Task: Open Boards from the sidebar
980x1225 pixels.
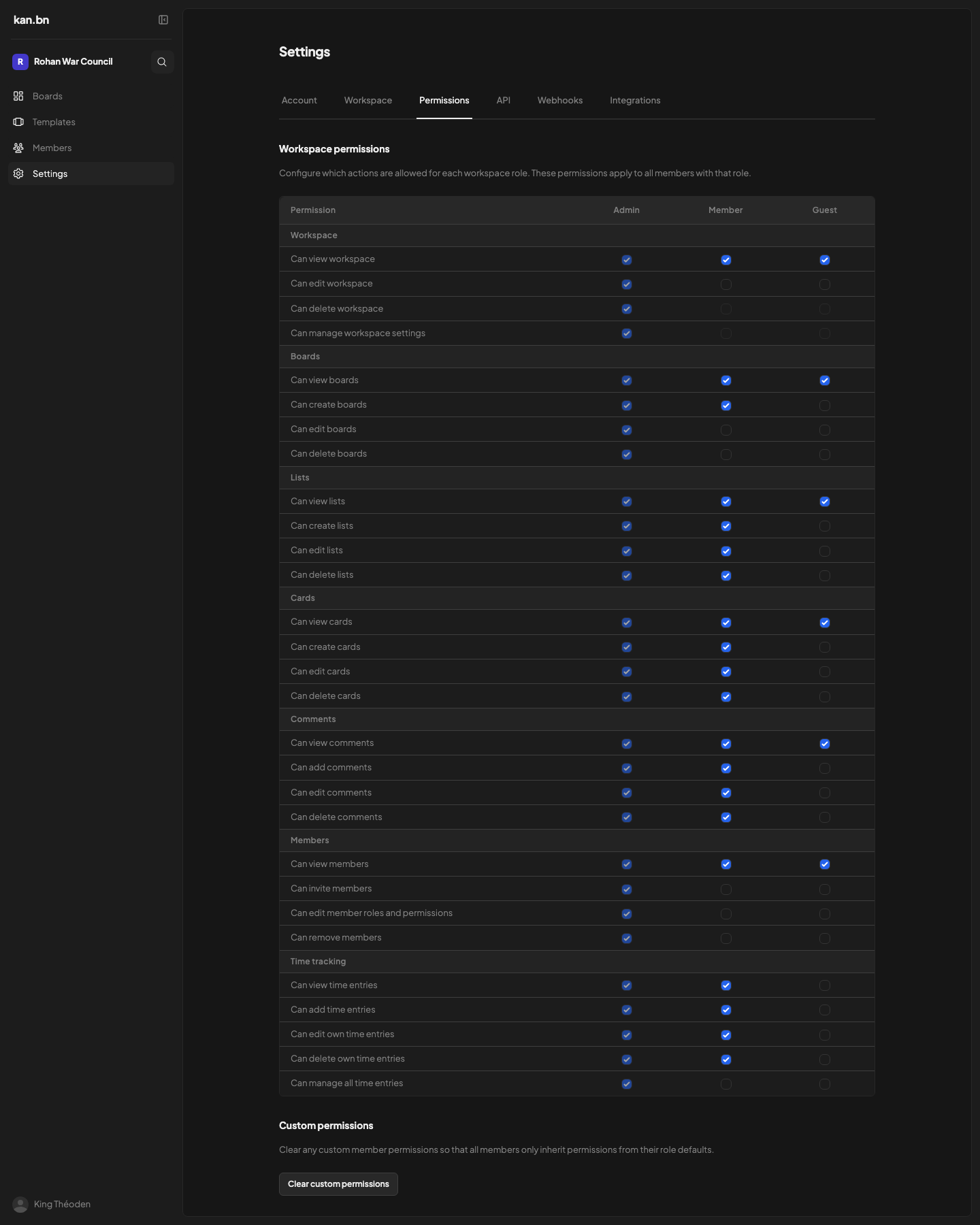Action: pos(91,96)
